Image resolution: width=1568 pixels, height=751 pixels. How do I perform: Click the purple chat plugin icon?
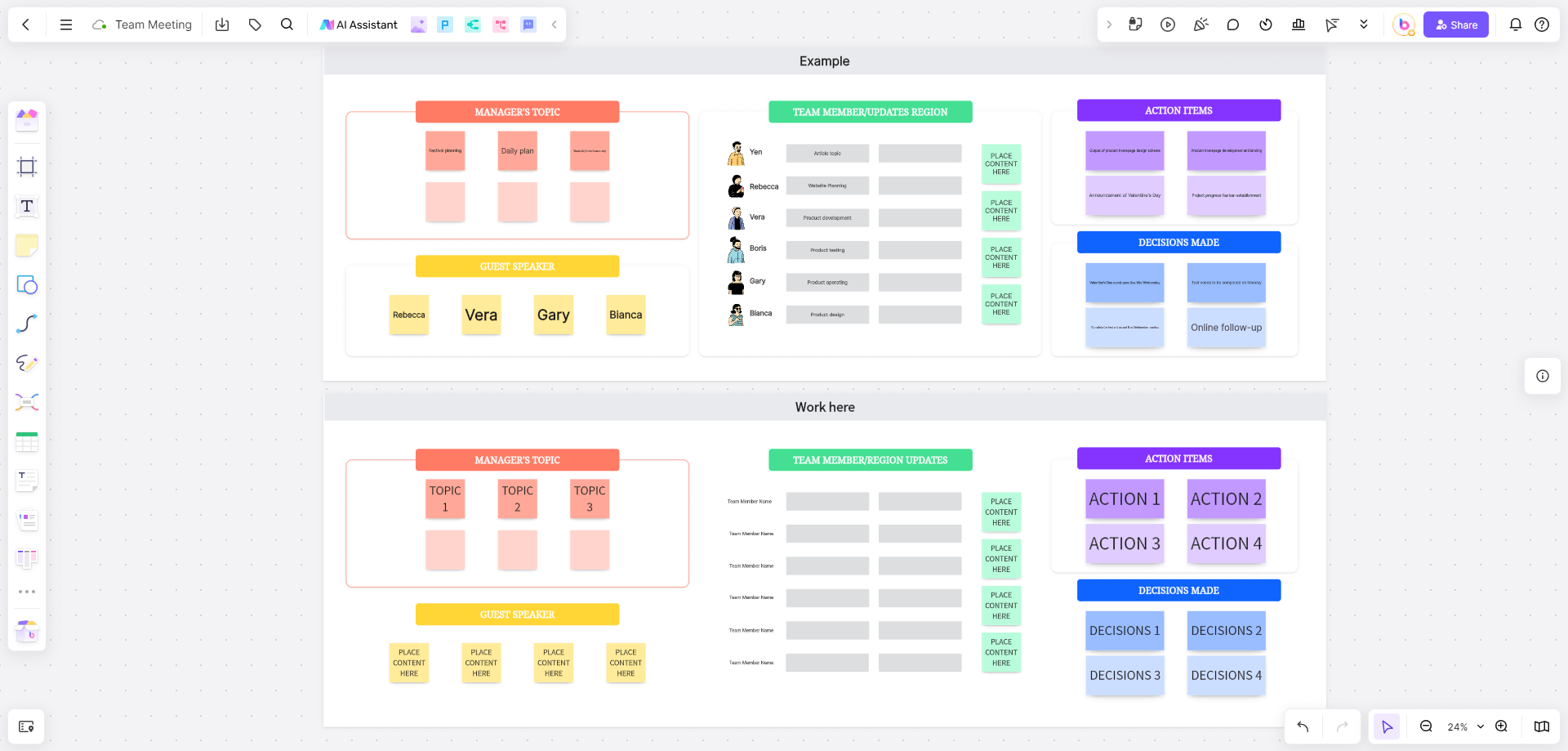point(528,25)
